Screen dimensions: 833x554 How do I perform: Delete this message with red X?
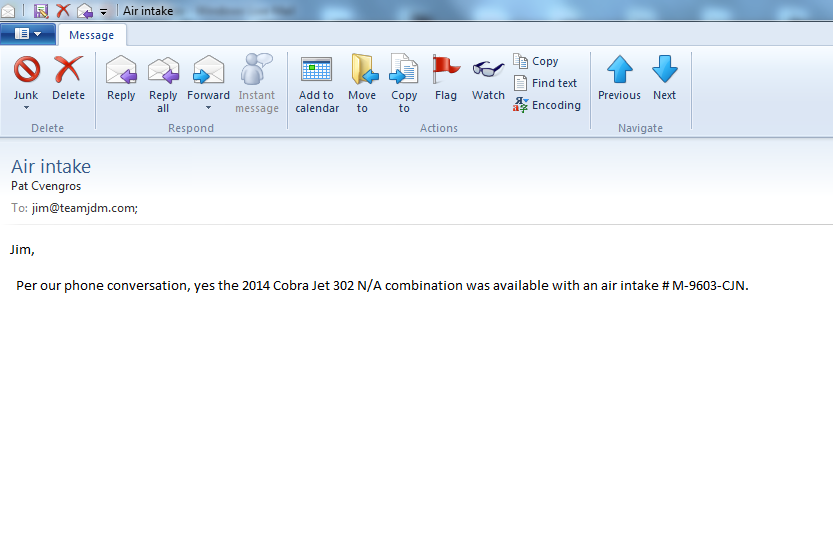click(69, 78)
